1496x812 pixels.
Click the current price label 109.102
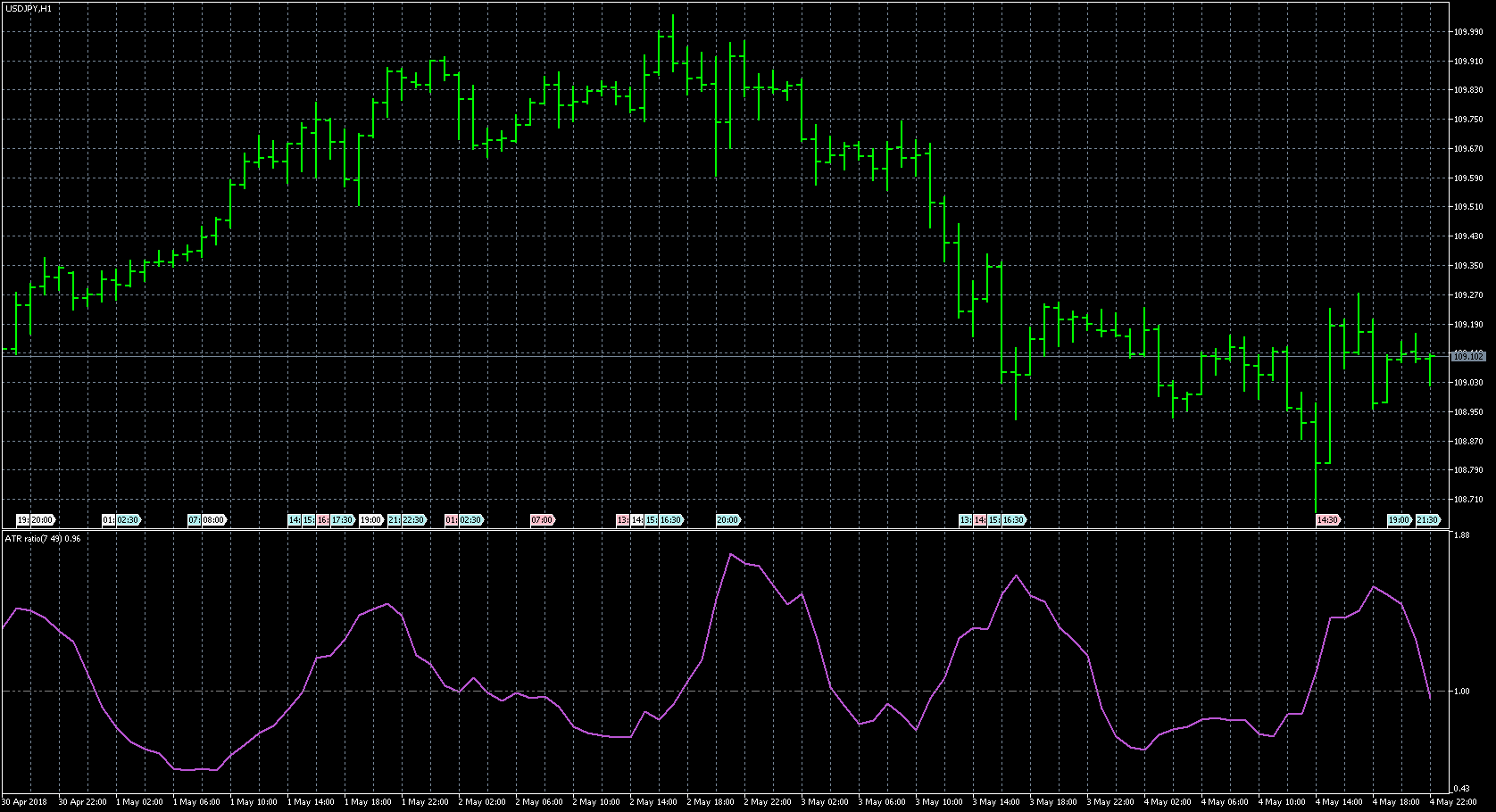tap(1467, 356)
